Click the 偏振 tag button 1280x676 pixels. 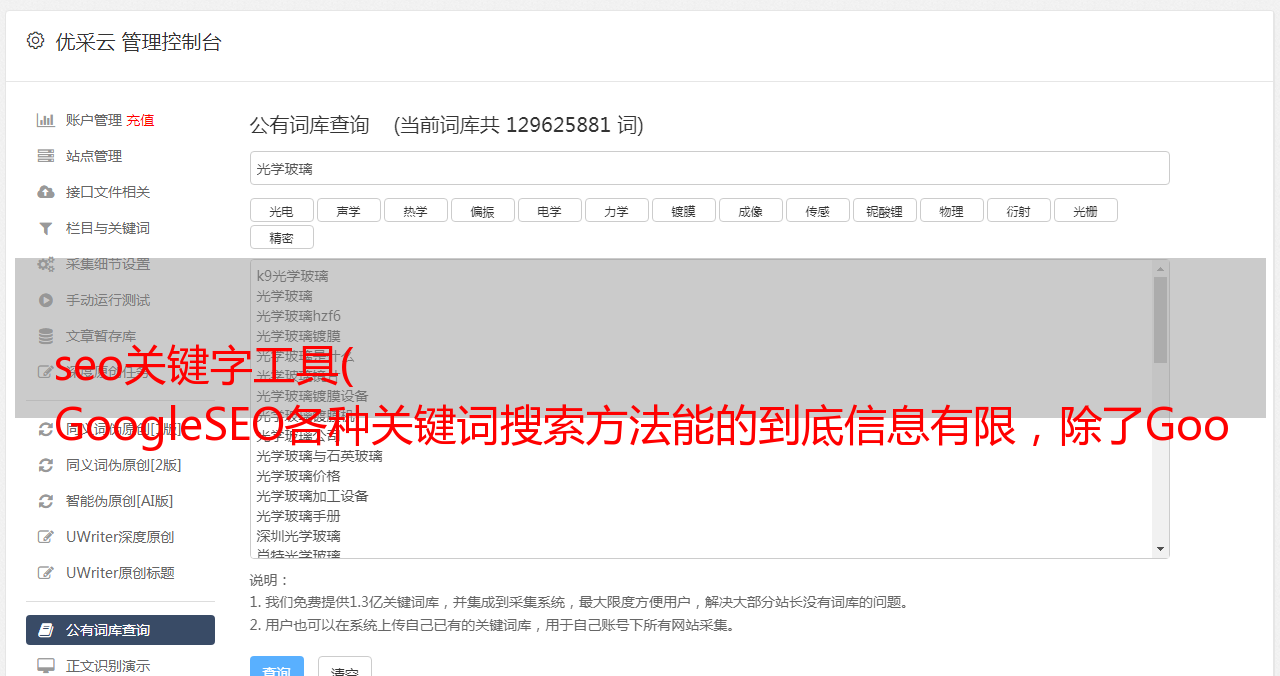pos(483,211)
